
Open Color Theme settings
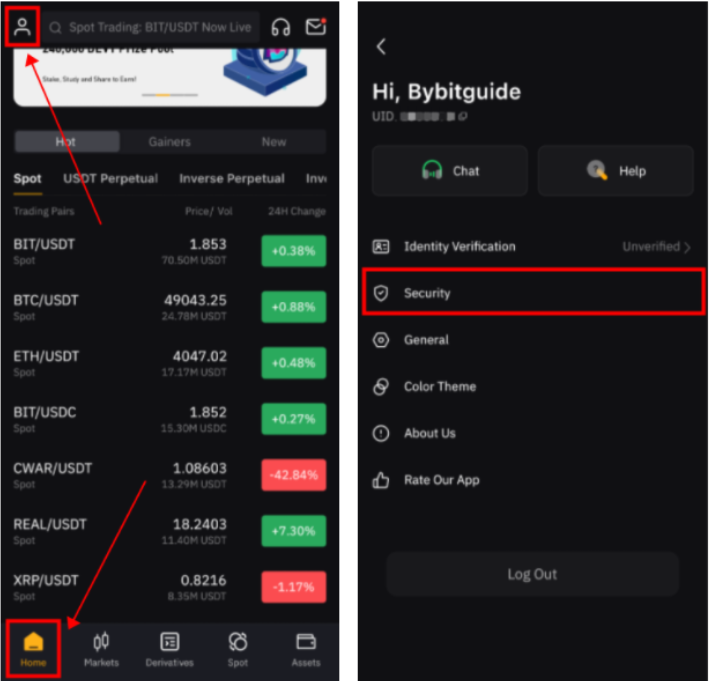(x=533, y=386)
